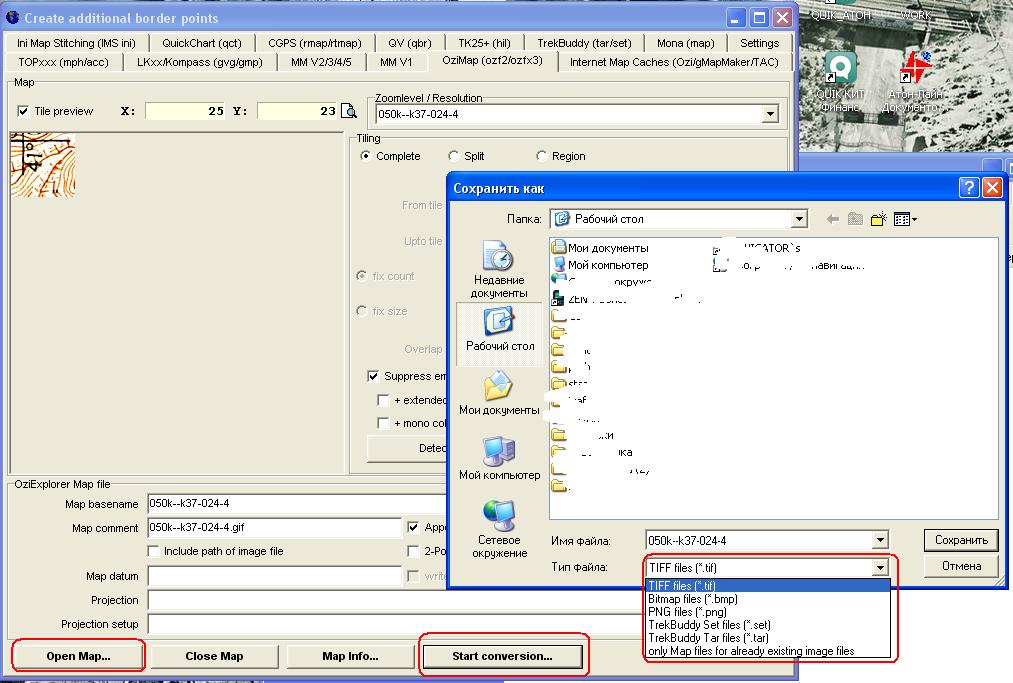
Task: Create a new folder in the save dialog
Action: coord(879,219)
